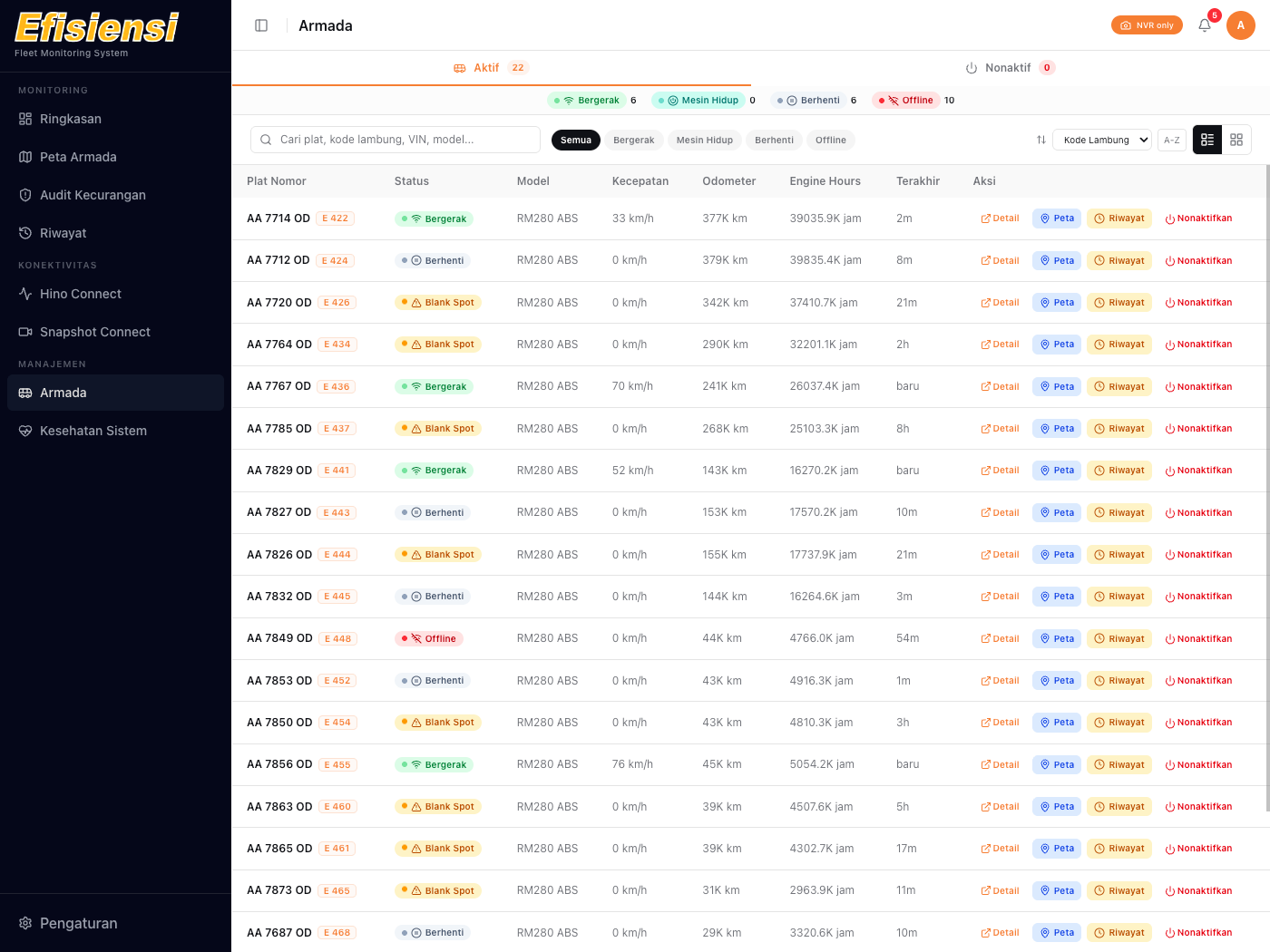Open Detail for AA 7687 OD
The width and height of the screenshot is (1270, 952).
(x=1000, y=933)
